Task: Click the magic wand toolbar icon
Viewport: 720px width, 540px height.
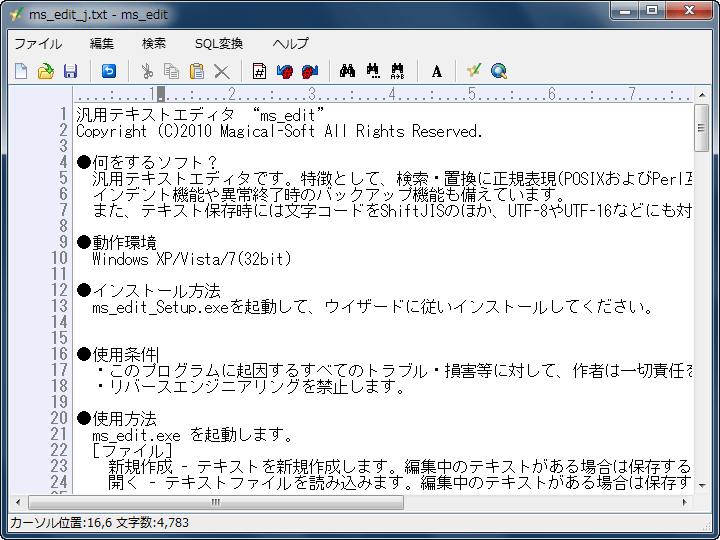Action: point(473,71)
